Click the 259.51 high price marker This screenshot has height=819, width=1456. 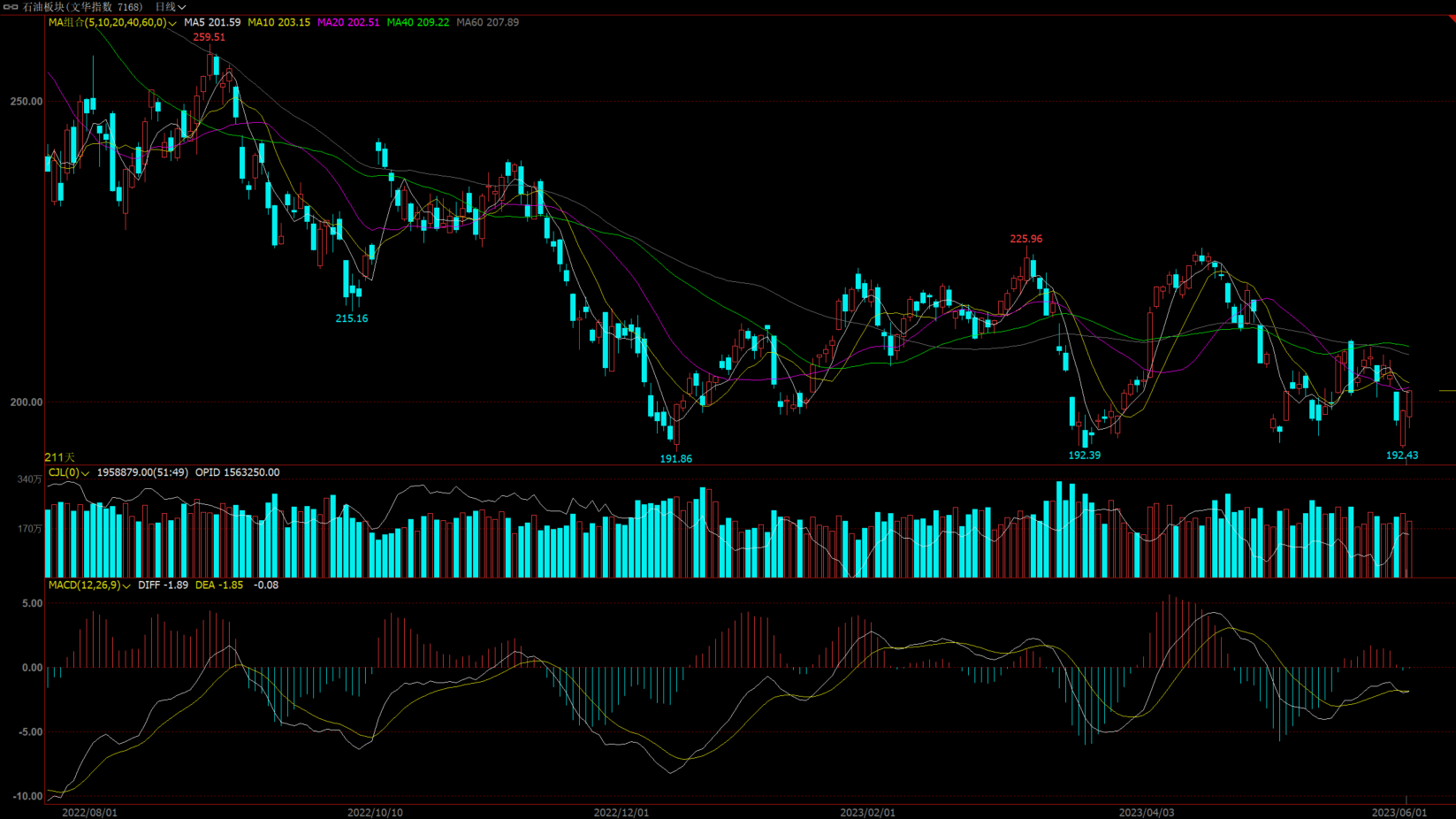click(x=210, y=37)
